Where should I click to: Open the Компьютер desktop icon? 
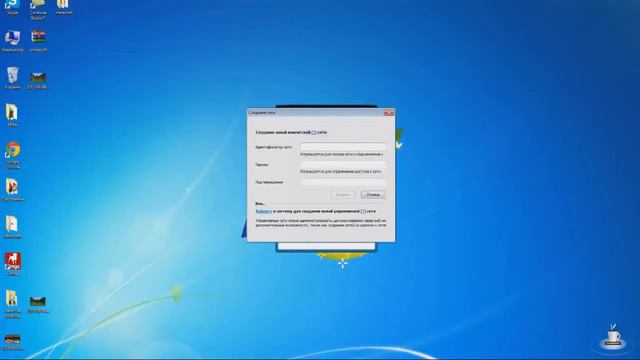pyautogui.click(x=12, y=41)
